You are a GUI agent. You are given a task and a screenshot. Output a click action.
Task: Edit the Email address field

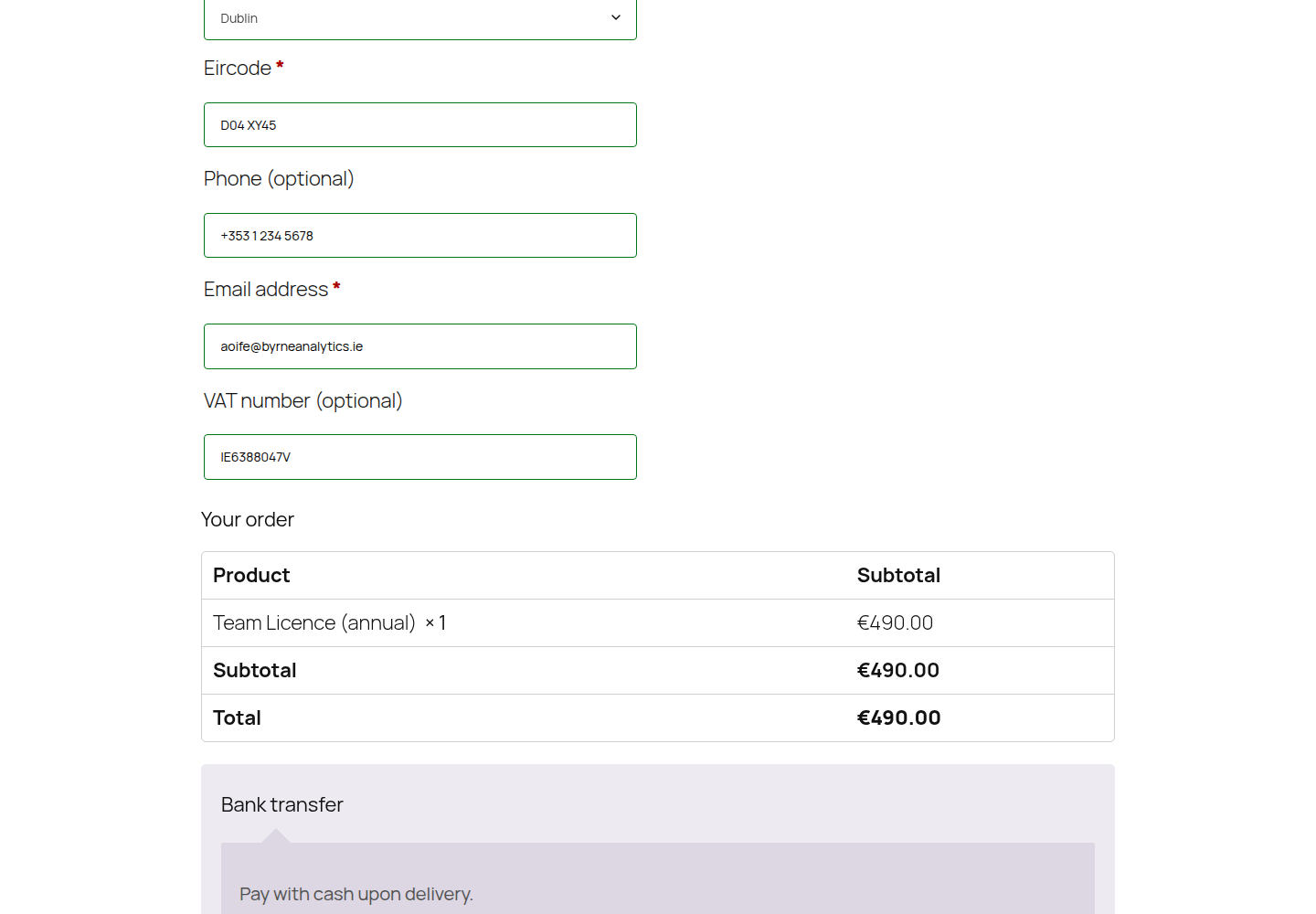[x=419, y=346]
